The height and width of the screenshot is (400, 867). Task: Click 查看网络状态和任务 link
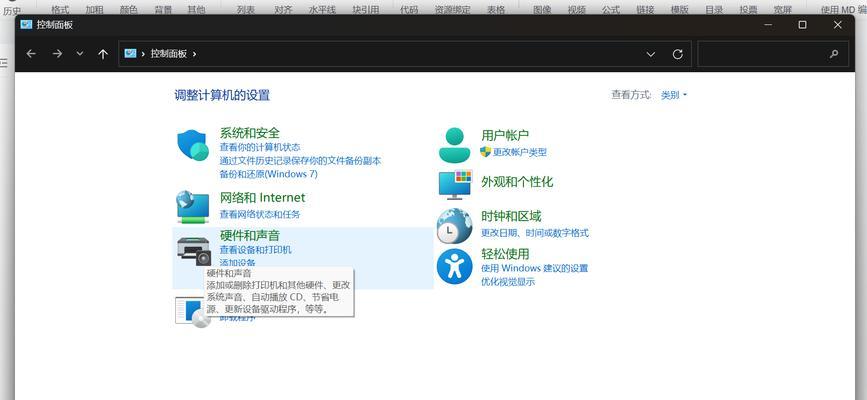pyautogui.click(x=260, y=214)
